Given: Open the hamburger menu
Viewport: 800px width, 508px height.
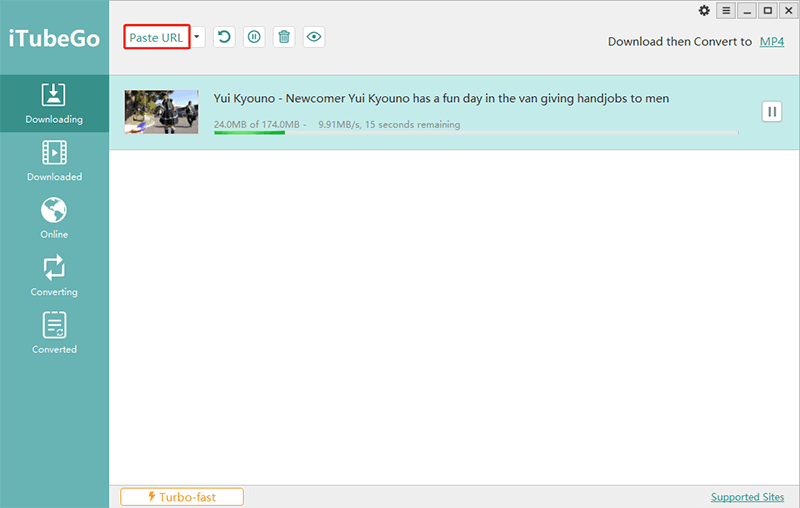Looking at the screenshot, I should (726, 11).
